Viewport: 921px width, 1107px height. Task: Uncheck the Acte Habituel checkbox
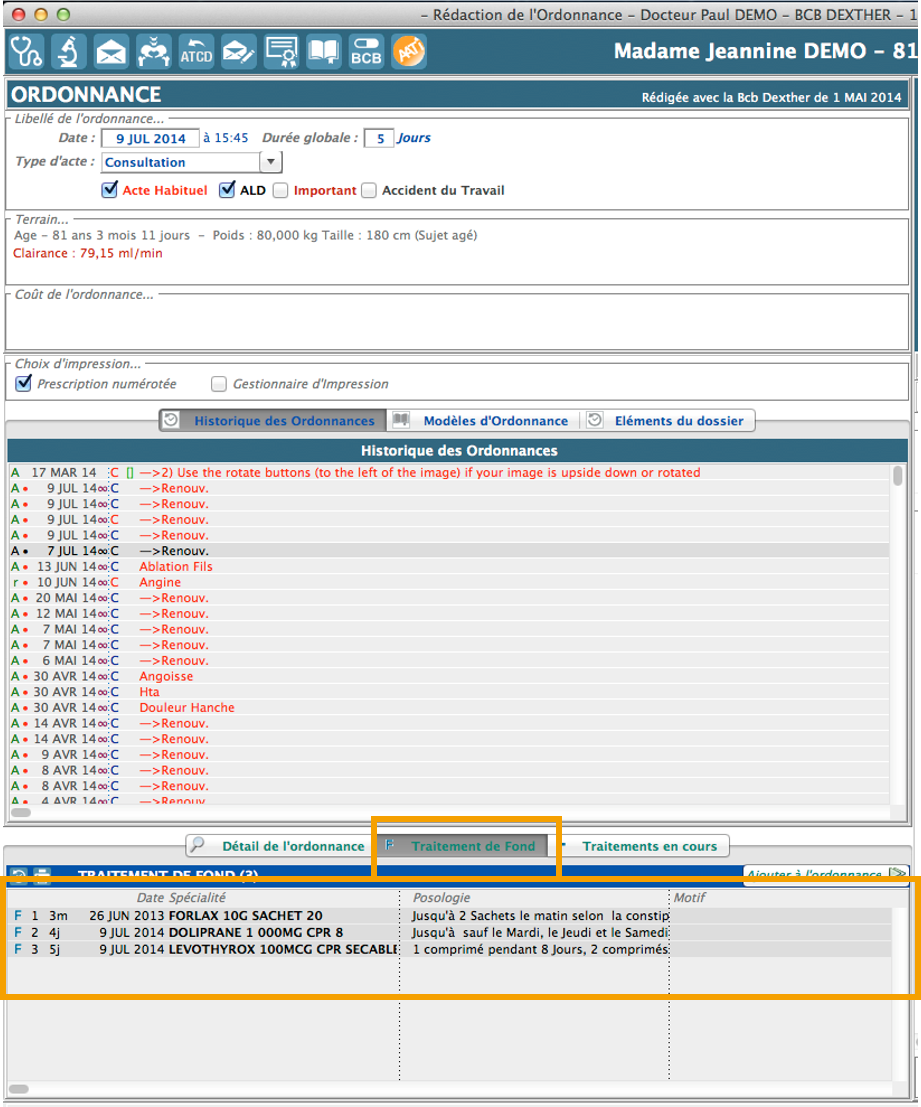click(x=110, y=190)
